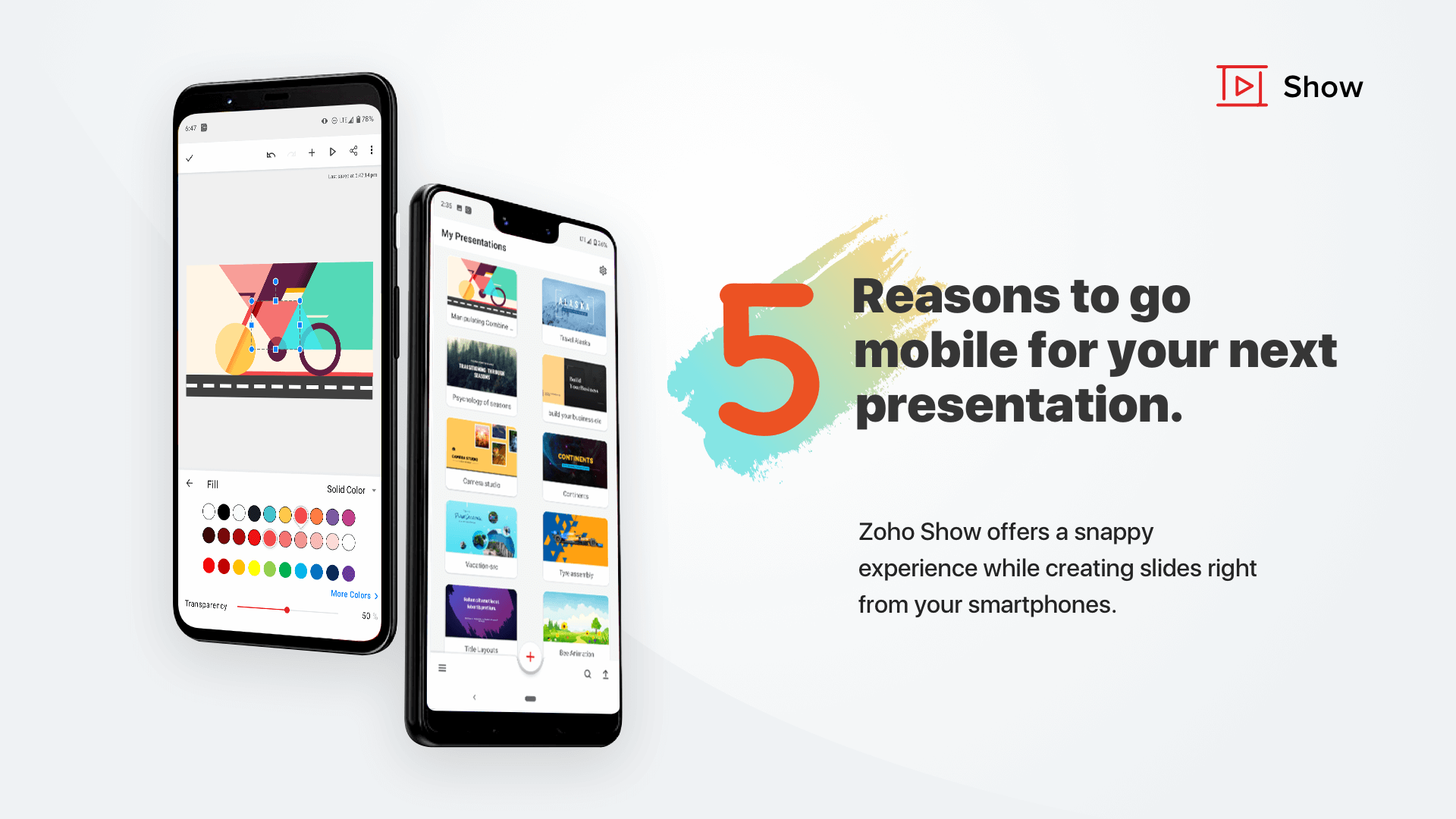The height and width of the screenshot is (819, 1456).
Task: Click the floating red add button
Action: 530,656
